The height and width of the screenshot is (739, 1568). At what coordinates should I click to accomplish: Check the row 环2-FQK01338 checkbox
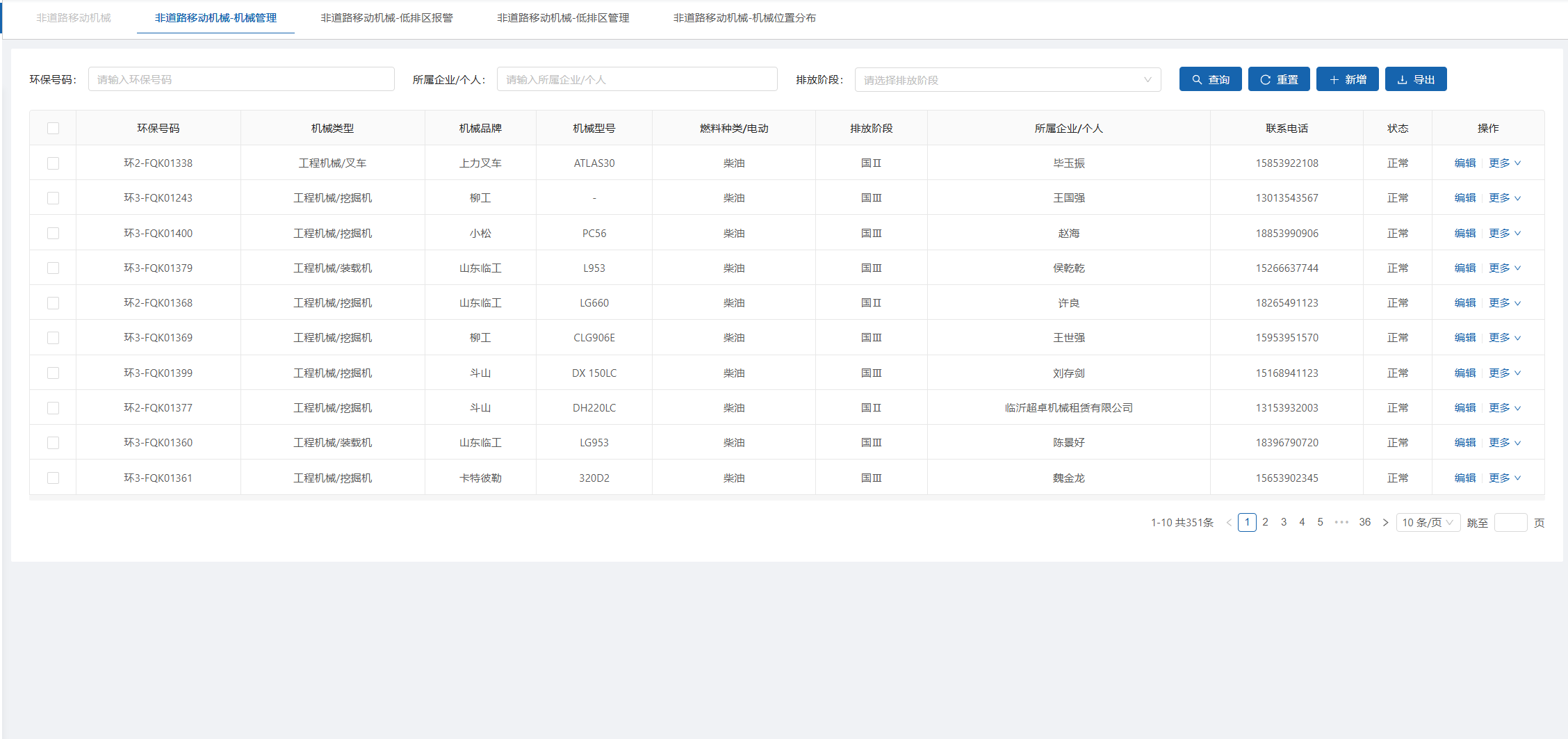pos(53,163)
